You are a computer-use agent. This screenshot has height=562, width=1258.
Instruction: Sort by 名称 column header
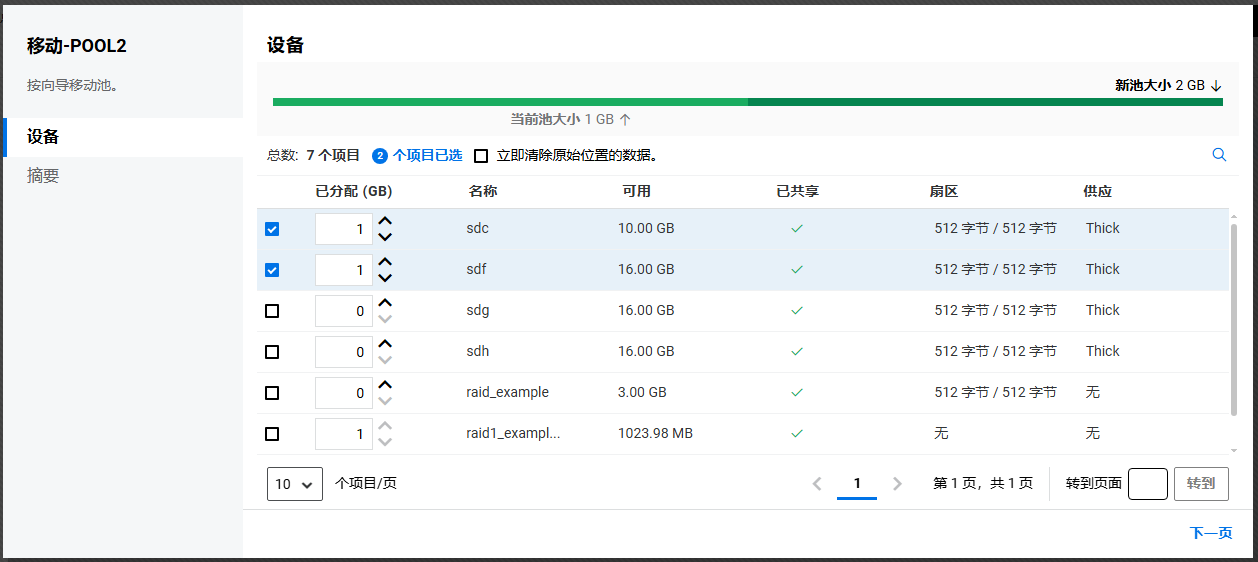[x=482, y=191]
